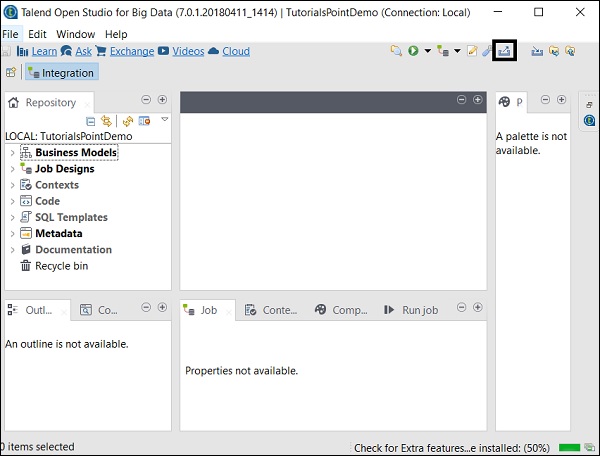Screen dimensions: 600x456
Task: Click Collapse All icon in Repository panel
Action: point(91,121)
